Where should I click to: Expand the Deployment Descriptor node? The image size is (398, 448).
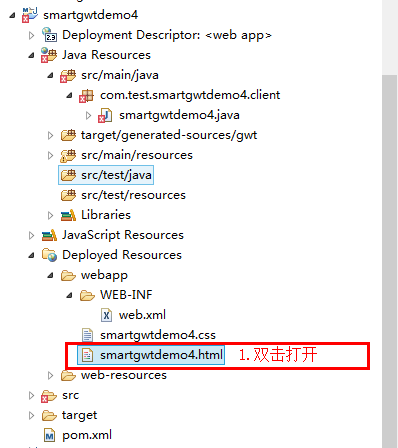(31, 35)
